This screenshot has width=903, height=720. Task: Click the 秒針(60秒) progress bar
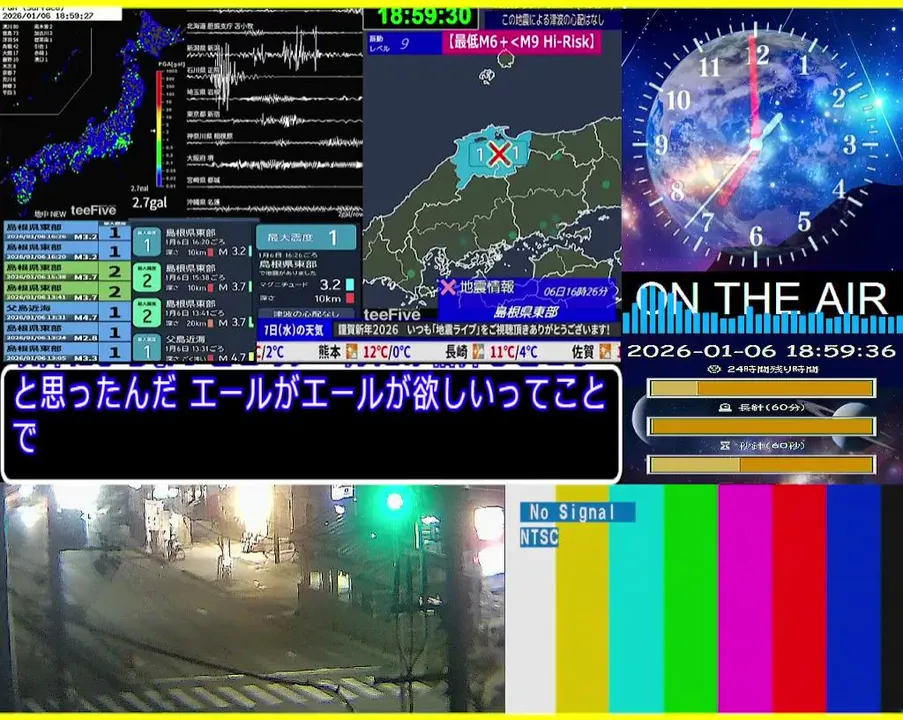[762, 464]
